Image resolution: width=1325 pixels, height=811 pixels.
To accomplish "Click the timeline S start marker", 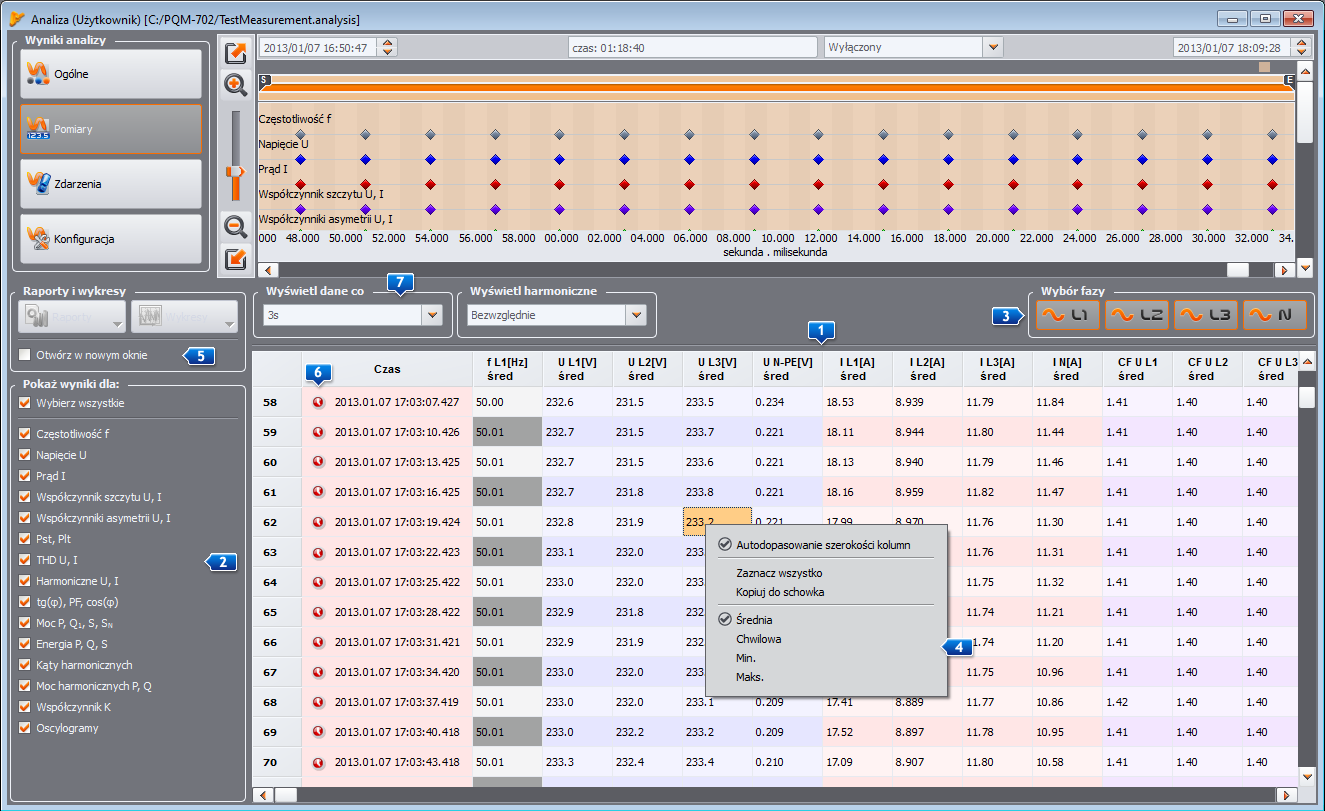I will [x=264, y=79].
